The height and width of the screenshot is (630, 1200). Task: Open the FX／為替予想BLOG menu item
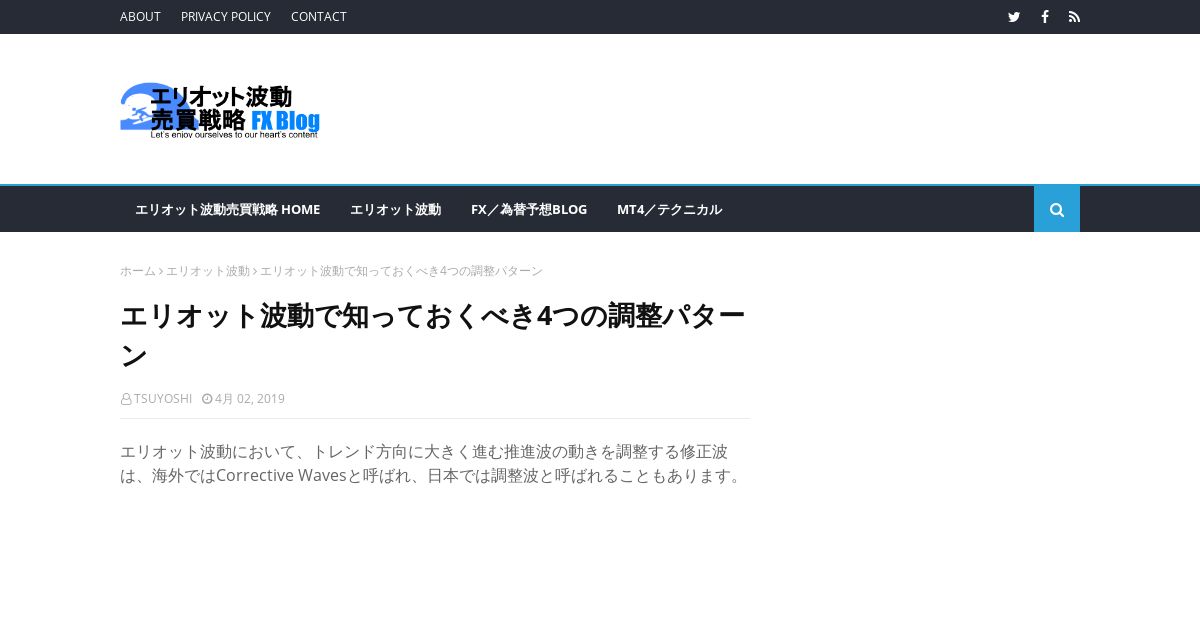coord(529,209)
